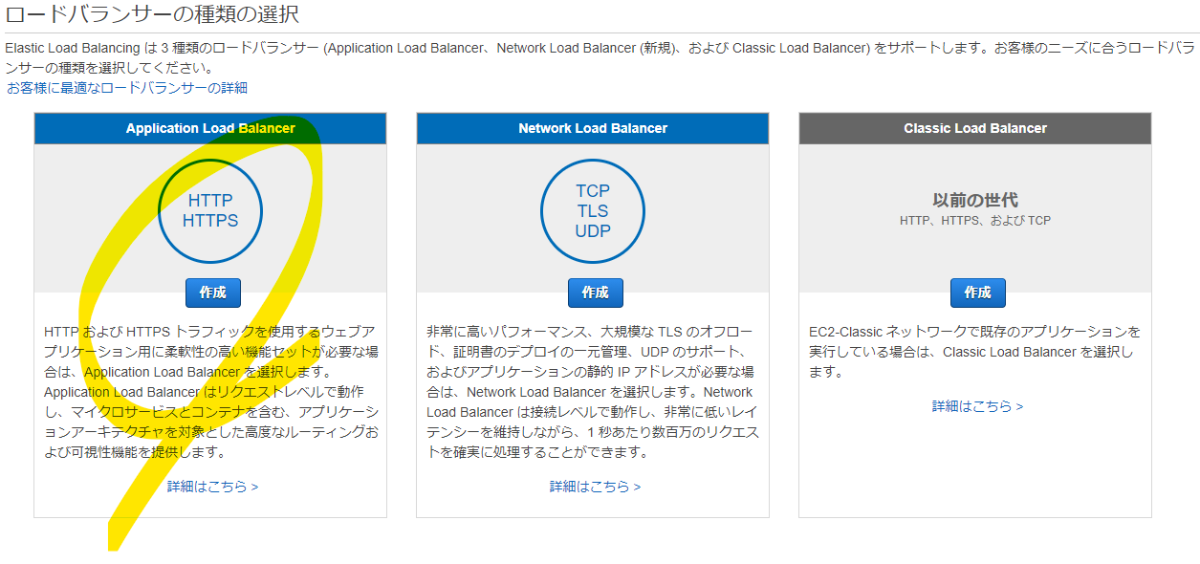Open 詳細はこちら link for Classic Load Balancer
This screenshot has height=564, width=1200.
click(978, 406)
